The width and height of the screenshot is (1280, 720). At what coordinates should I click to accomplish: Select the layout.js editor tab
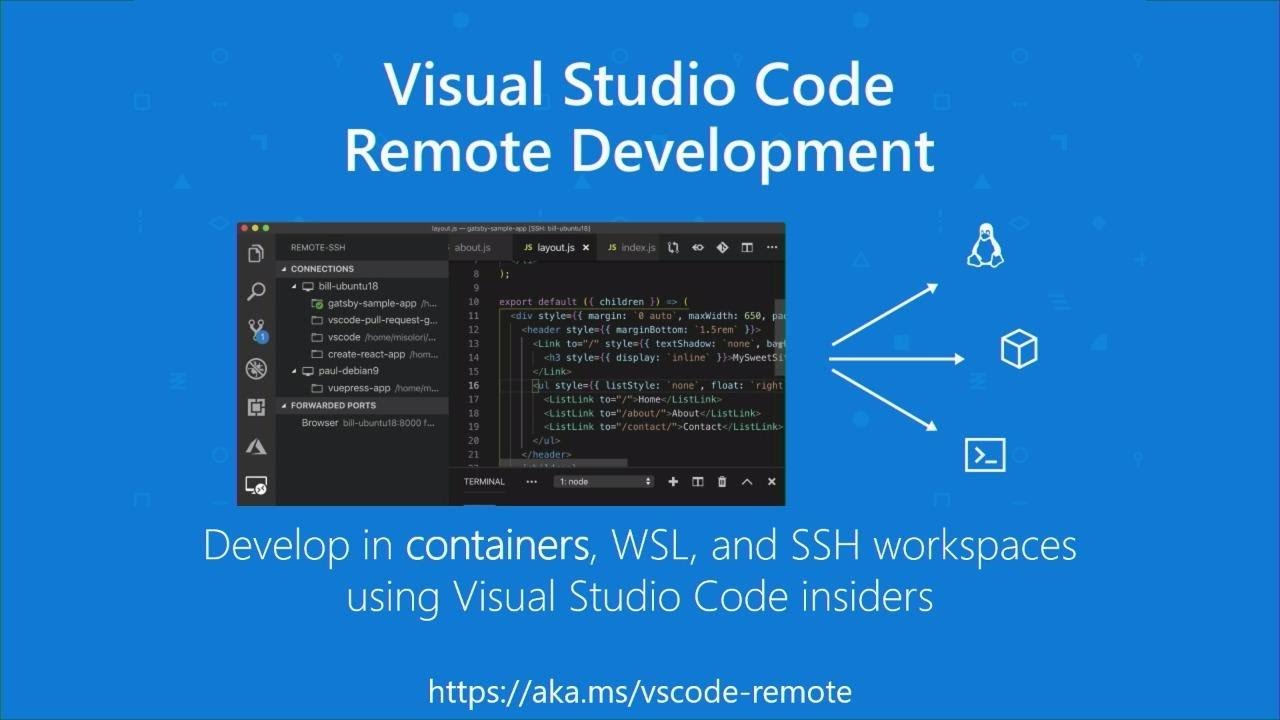click(555, 247)
